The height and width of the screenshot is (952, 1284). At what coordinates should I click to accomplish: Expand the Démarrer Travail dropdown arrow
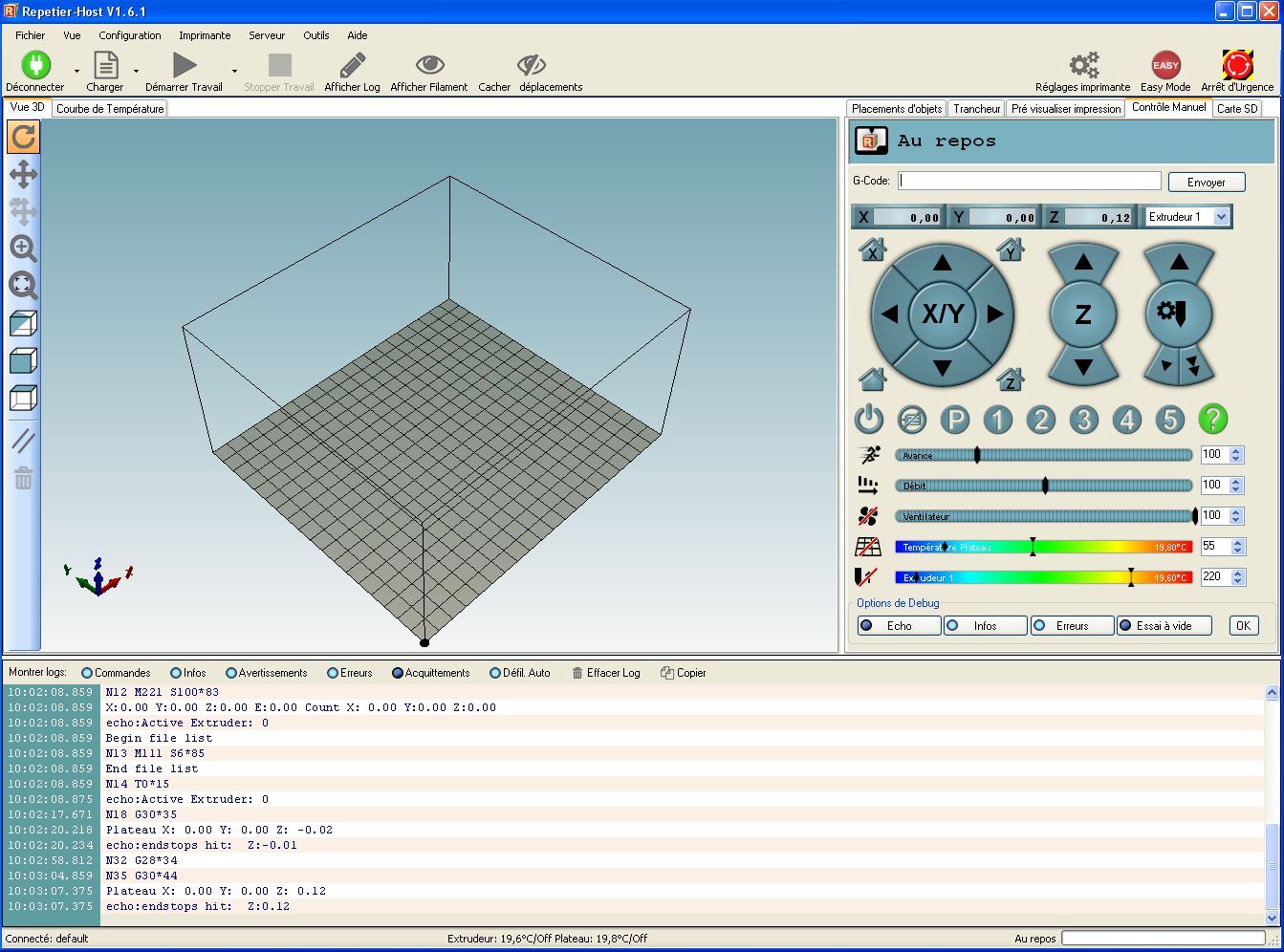coord(234,71)
